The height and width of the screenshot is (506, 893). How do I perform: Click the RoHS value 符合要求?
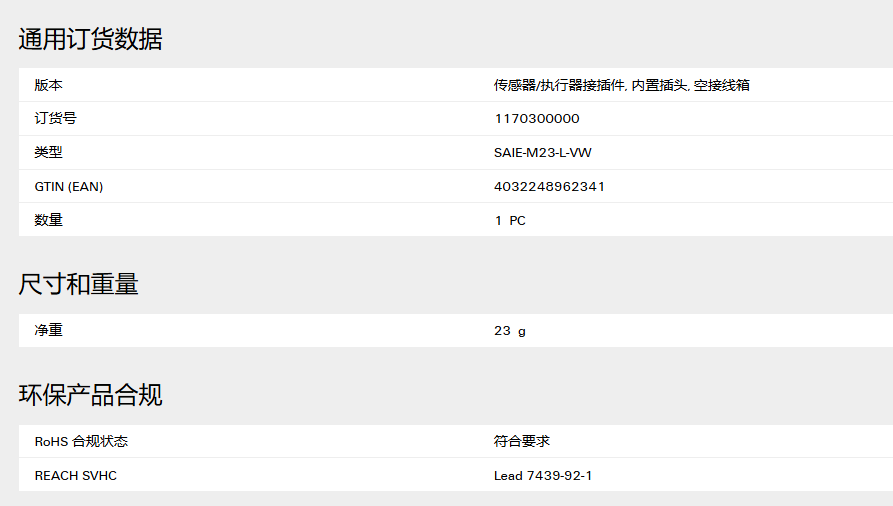[x=522, y=441]
